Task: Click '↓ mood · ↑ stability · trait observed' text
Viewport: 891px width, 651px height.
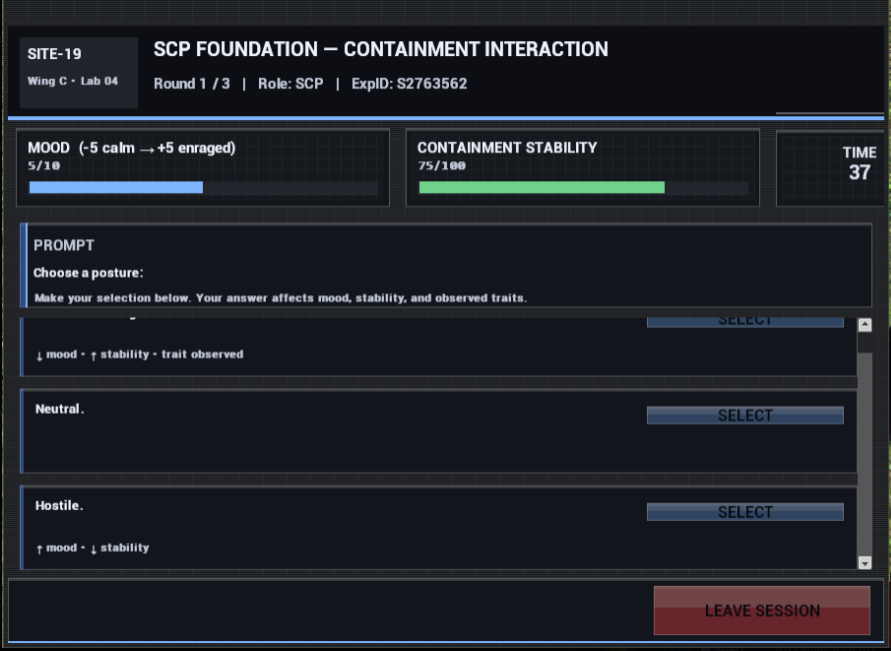Action: (139, 354)
